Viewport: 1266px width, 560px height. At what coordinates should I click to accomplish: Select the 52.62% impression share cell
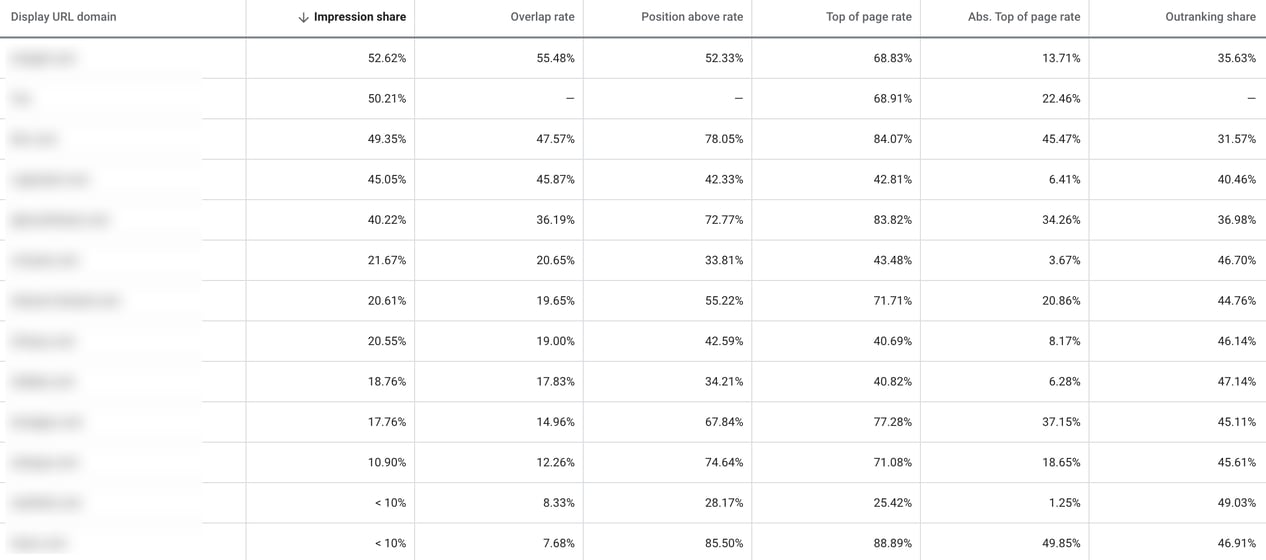(387, 58)
